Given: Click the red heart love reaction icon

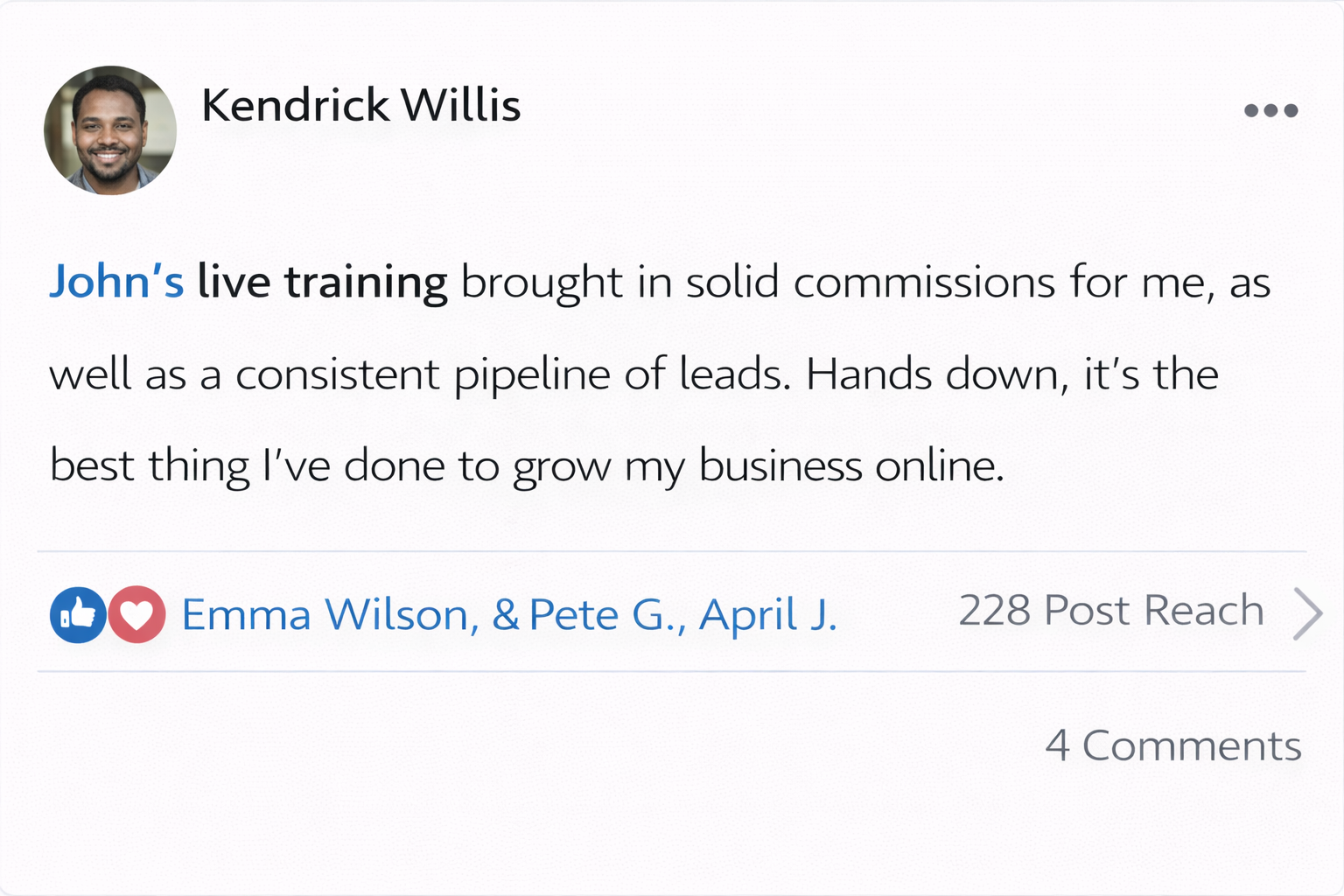Looking at the screenshot, I should click(x=136, y=614).
